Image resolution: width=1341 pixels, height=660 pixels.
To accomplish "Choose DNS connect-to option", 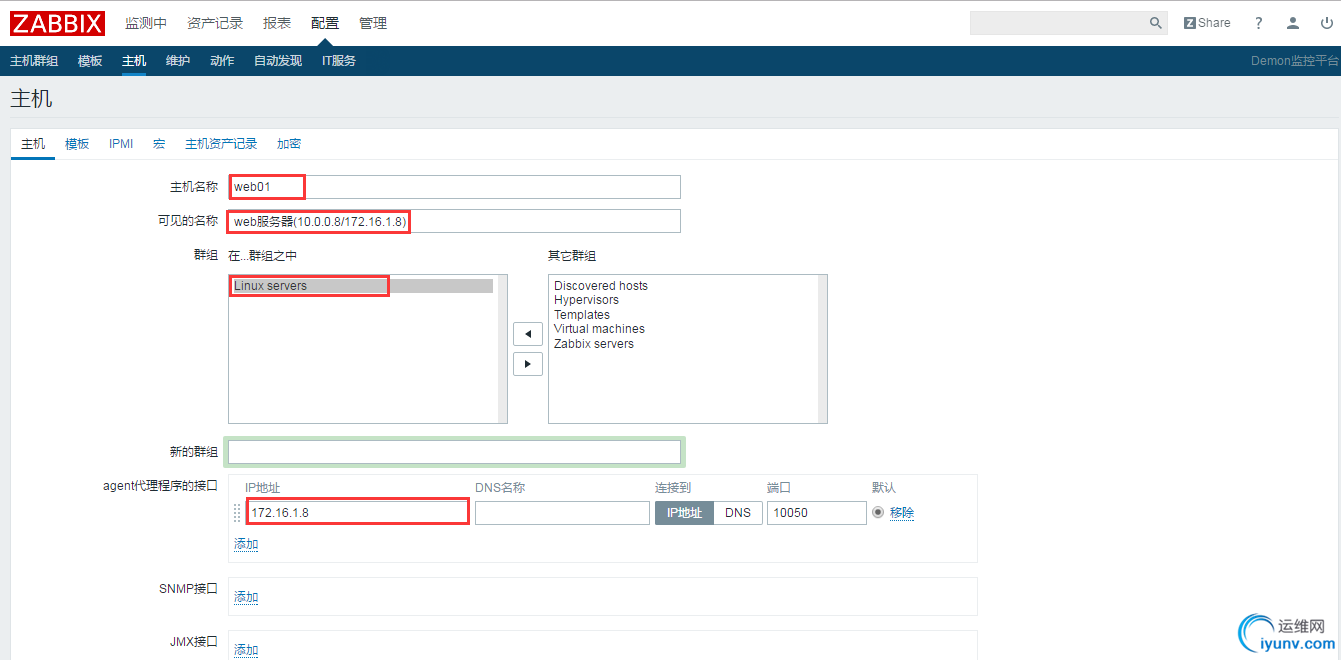I will pyautogui.click(x=738, y=513).
